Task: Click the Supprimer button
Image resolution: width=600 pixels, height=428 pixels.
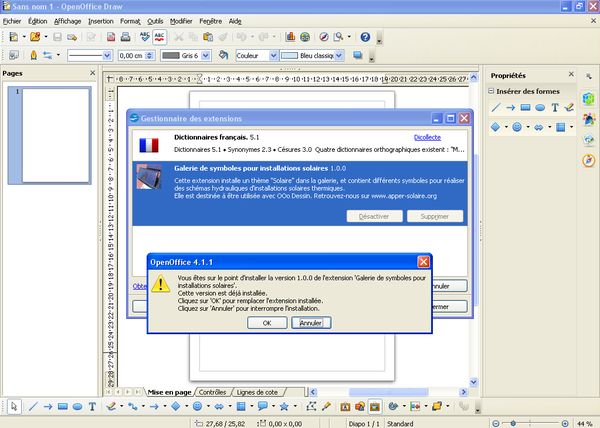Action: [435, 216]
